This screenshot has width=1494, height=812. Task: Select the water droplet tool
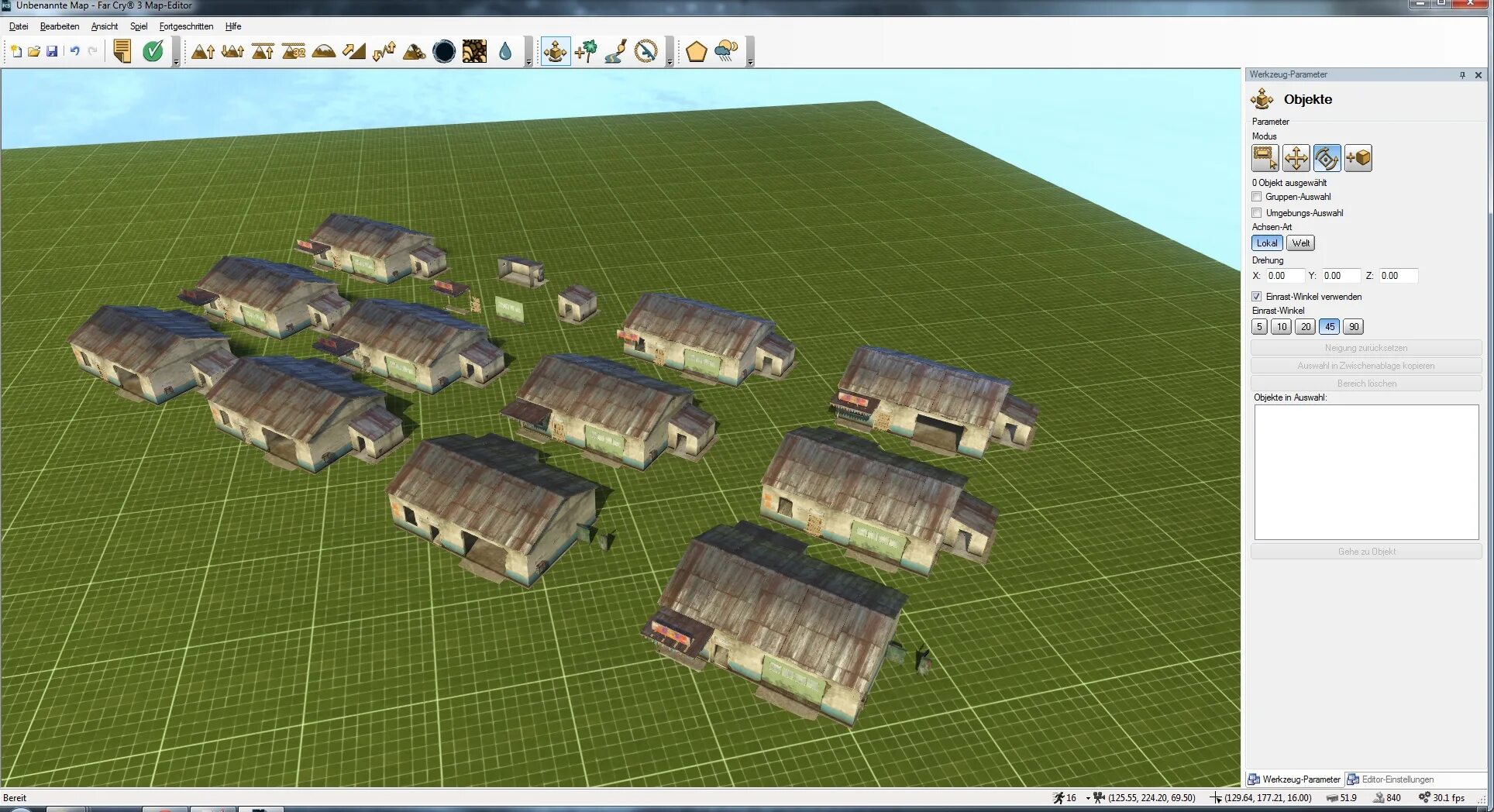tap(505, 51)
